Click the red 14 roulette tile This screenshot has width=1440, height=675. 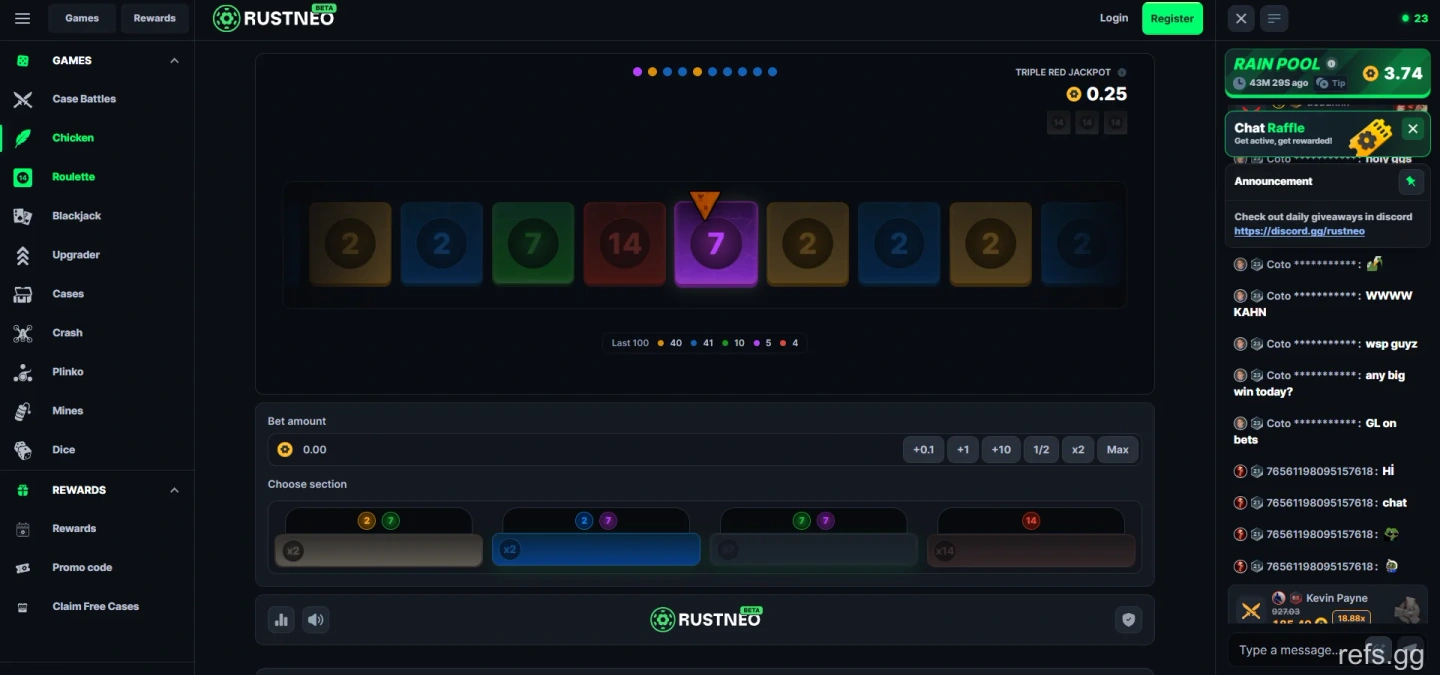pos(625,243)
